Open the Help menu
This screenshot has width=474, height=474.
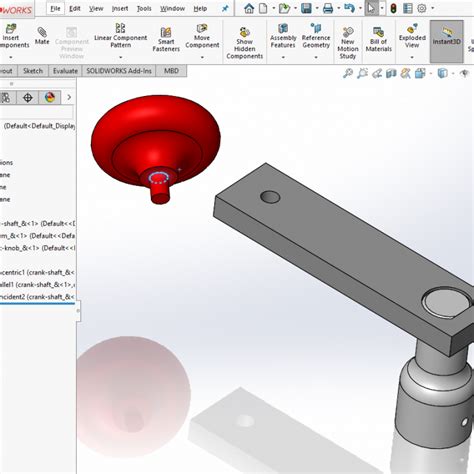pos(200,9)
